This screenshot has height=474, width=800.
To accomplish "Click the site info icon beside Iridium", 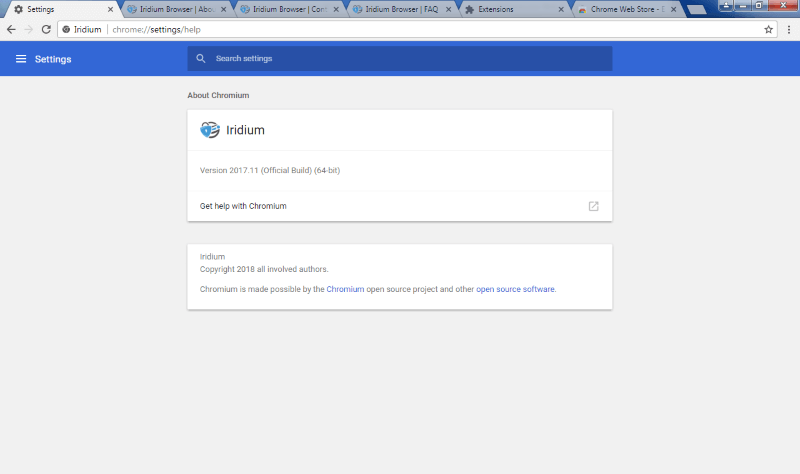I will tap(66, 30).
